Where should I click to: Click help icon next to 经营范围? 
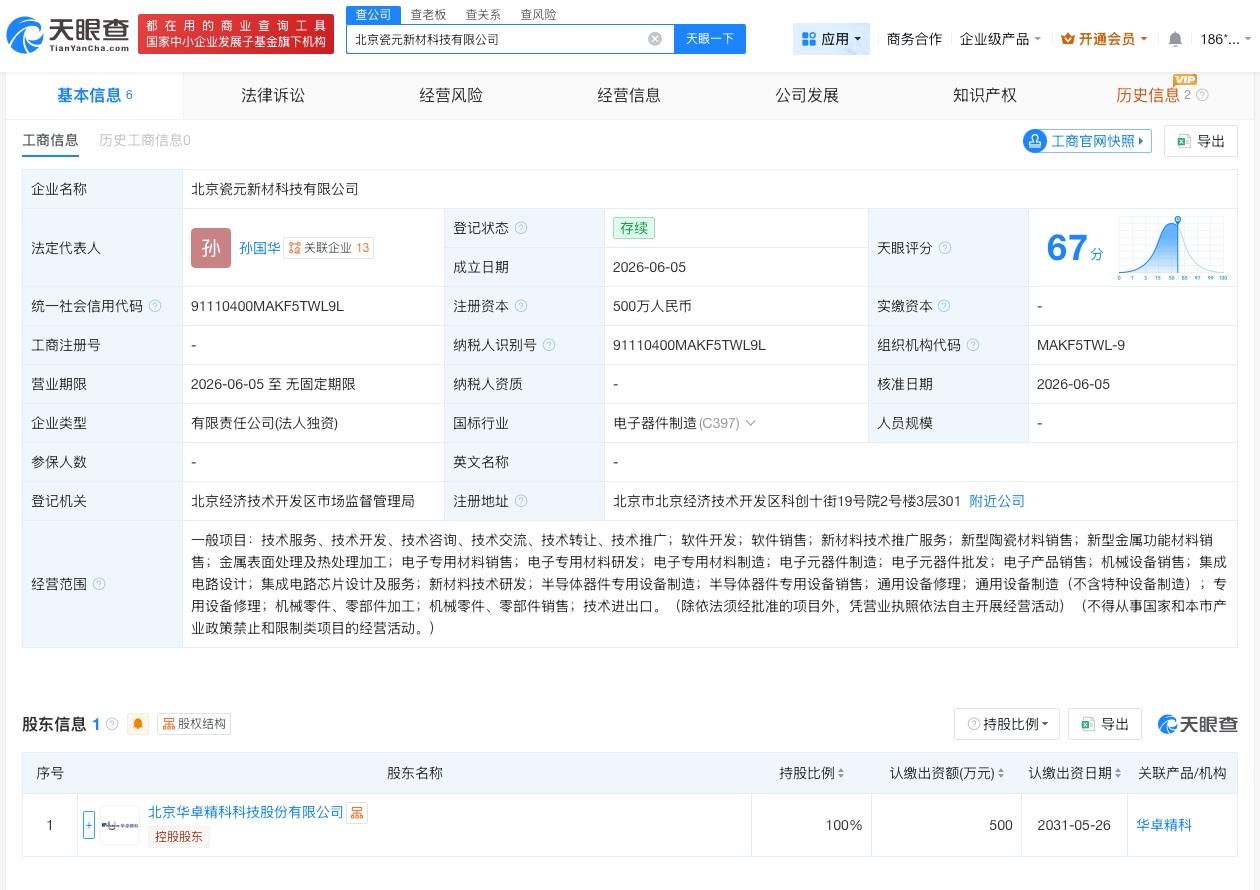(99, 584)
